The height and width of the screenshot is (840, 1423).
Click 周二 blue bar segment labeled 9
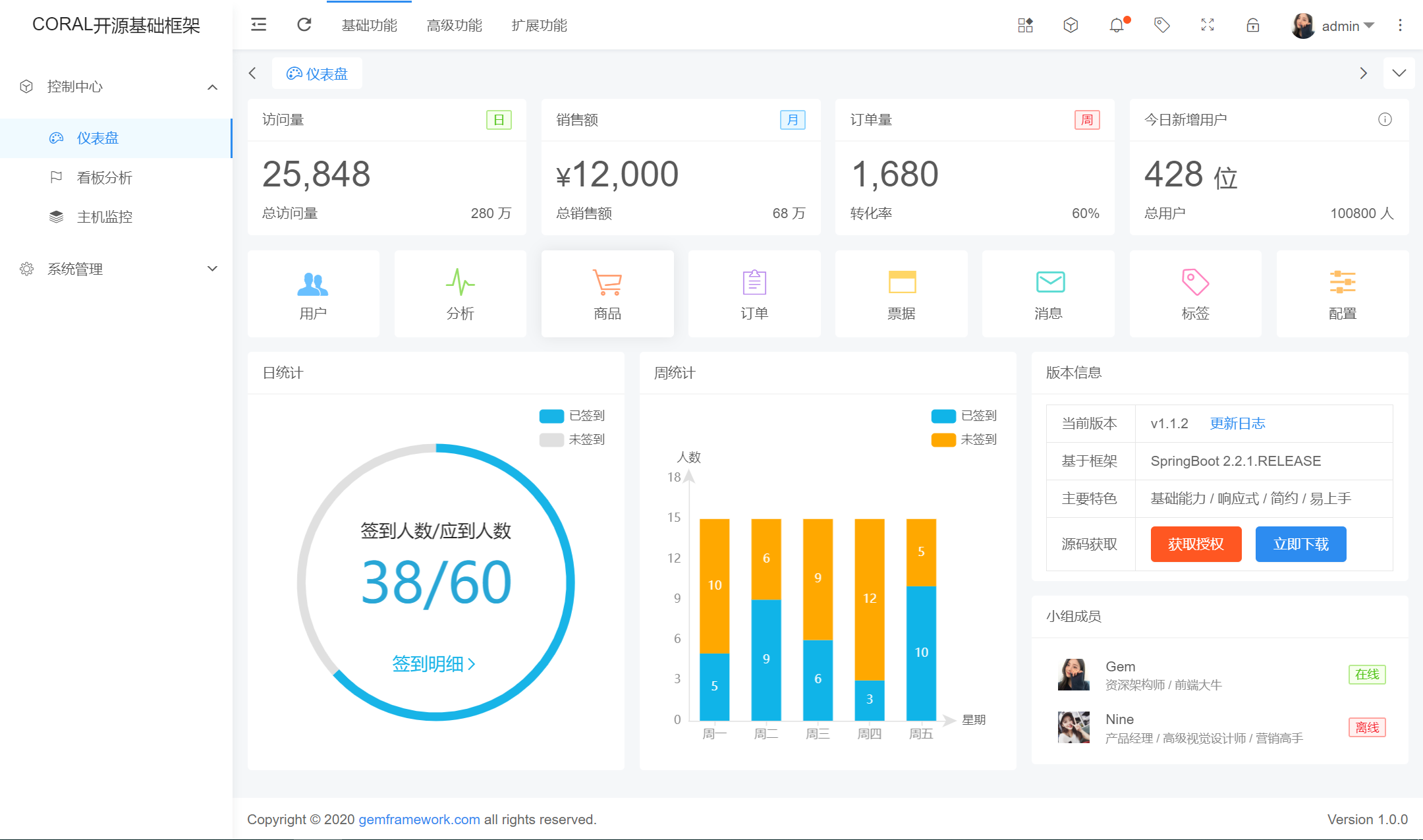766,659
